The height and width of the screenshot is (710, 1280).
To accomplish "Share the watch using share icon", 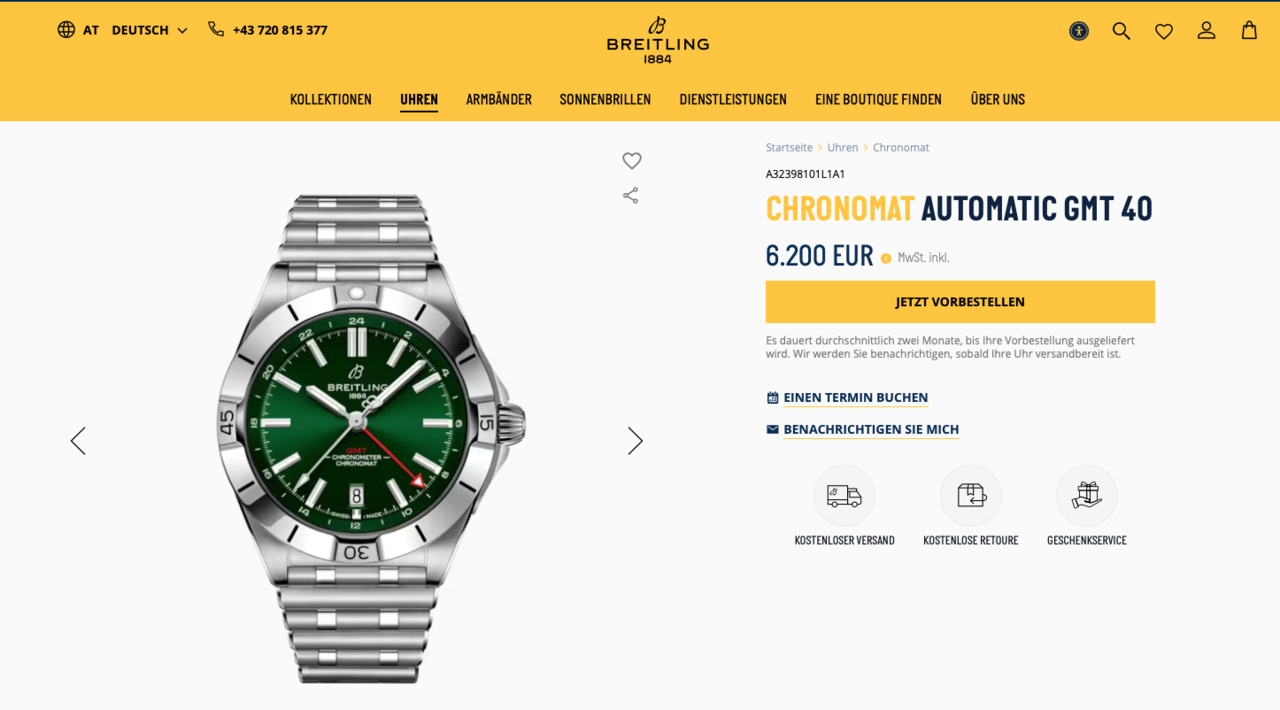I will (x=630, y=195).
